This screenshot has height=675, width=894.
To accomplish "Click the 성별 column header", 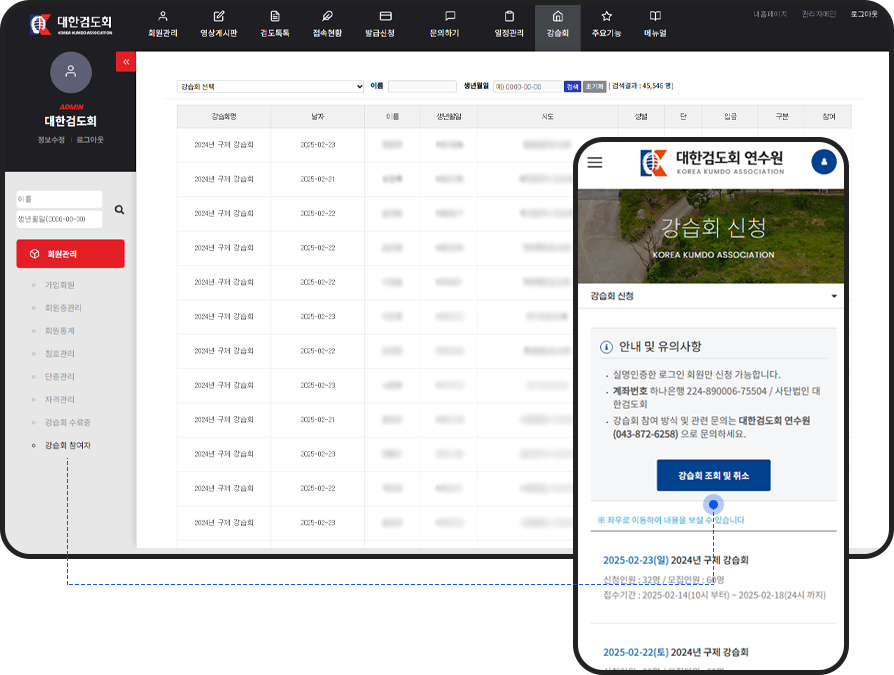I will click(641, 116).
